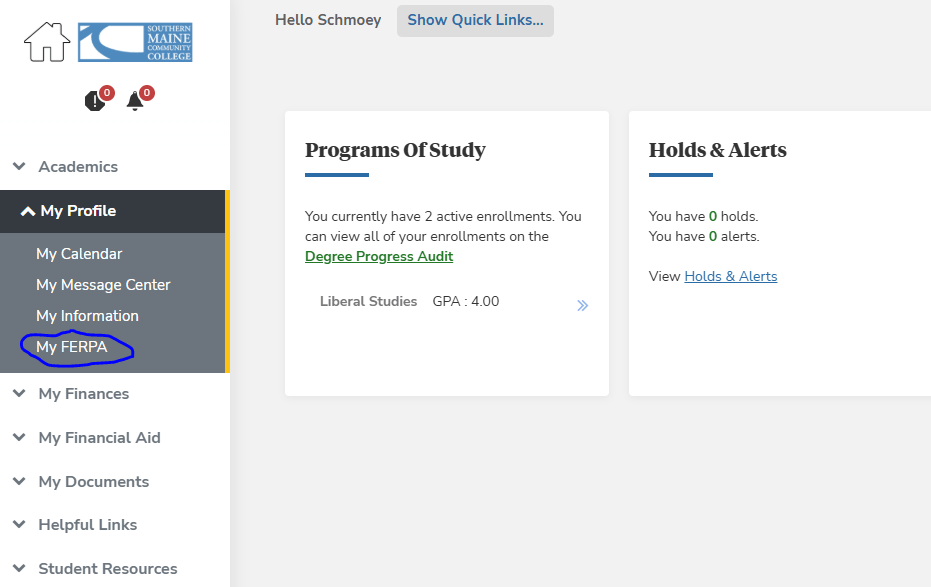
Task: Click the double-arrow next to Liberal Studies
Action: [x=582, y=306]
